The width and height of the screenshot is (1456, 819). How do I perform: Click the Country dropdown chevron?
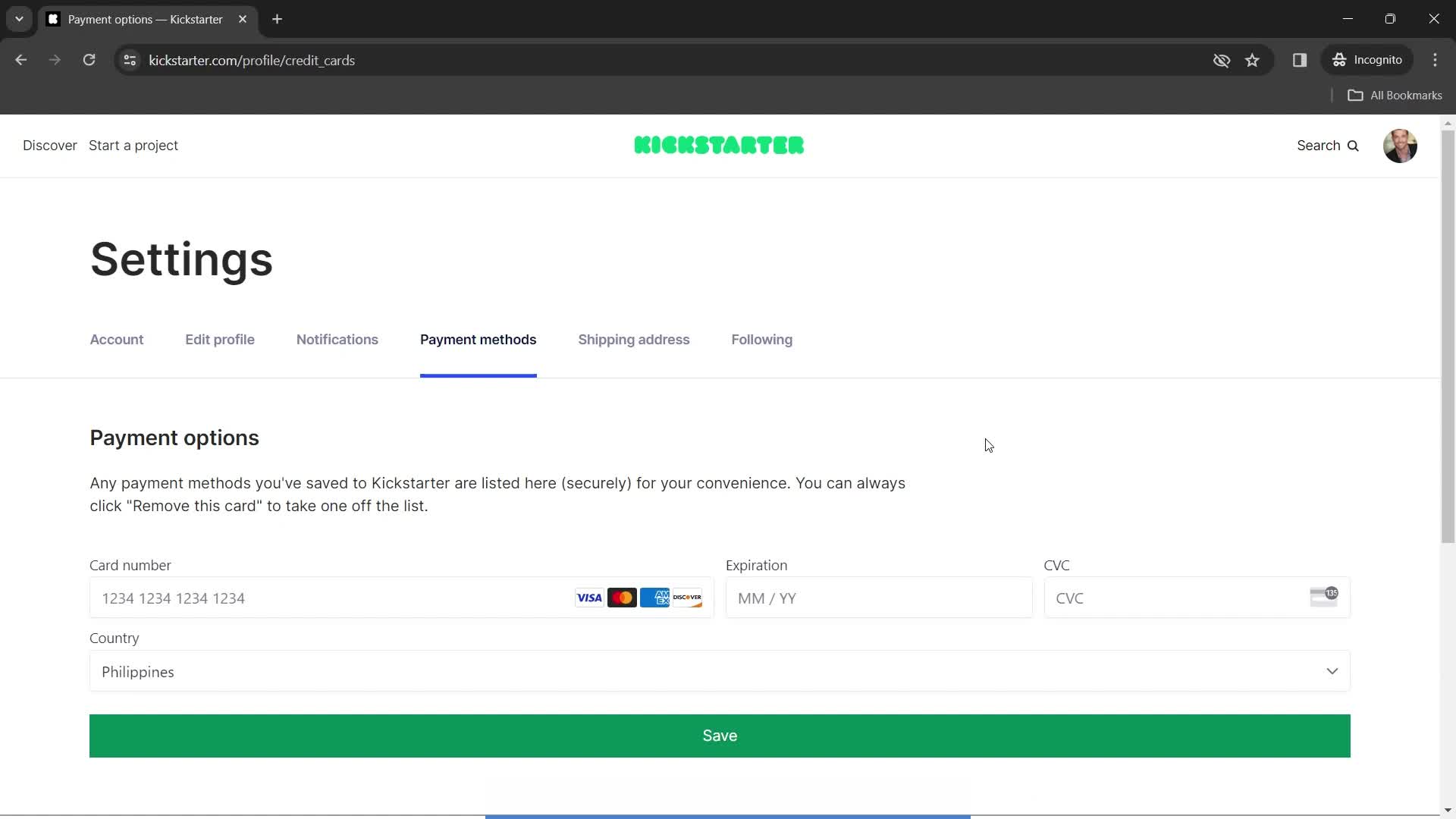pos(1333,671)
